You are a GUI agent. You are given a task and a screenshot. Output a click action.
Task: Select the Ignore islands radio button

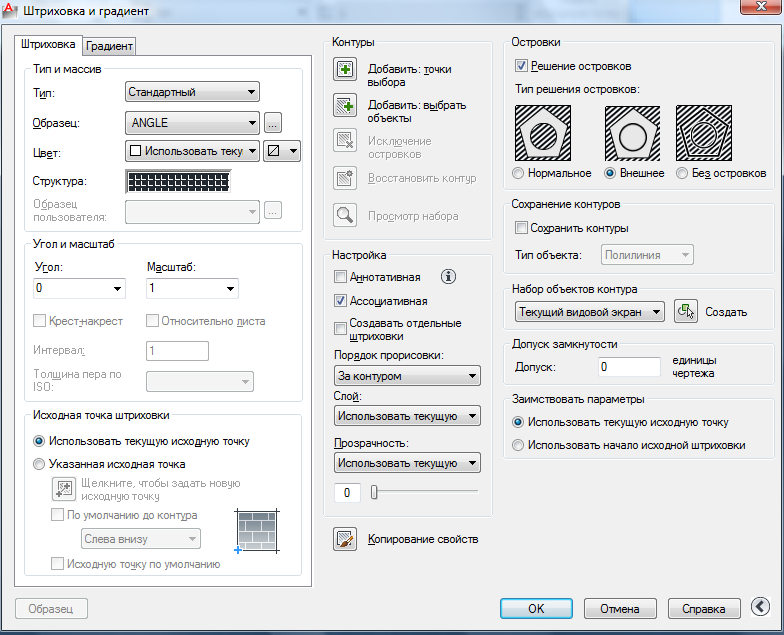point(682,173)
